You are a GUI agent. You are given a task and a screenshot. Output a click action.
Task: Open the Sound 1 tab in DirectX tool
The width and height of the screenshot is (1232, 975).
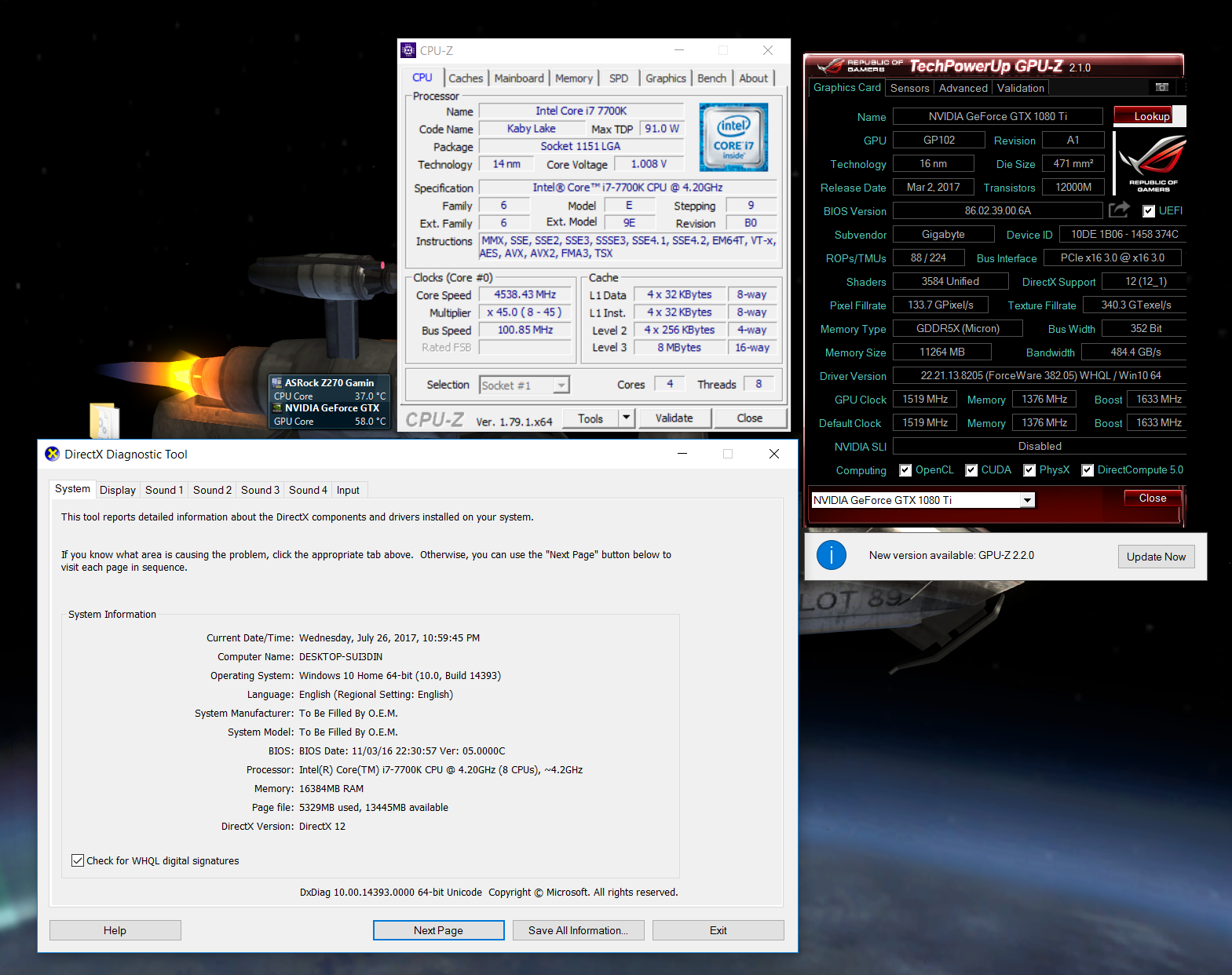click(x=164, y=490)
